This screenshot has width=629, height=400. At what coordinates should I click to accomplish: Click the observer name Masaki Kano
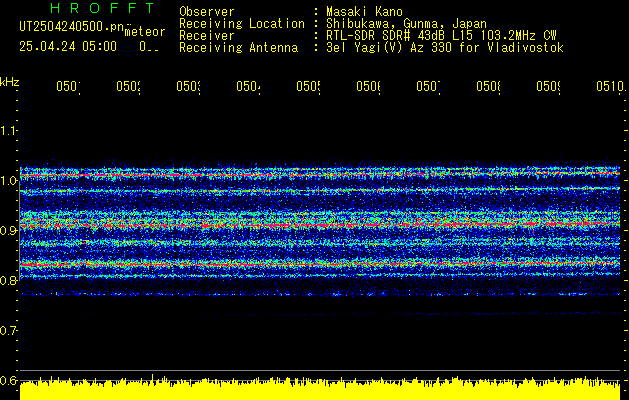point(364,11)
